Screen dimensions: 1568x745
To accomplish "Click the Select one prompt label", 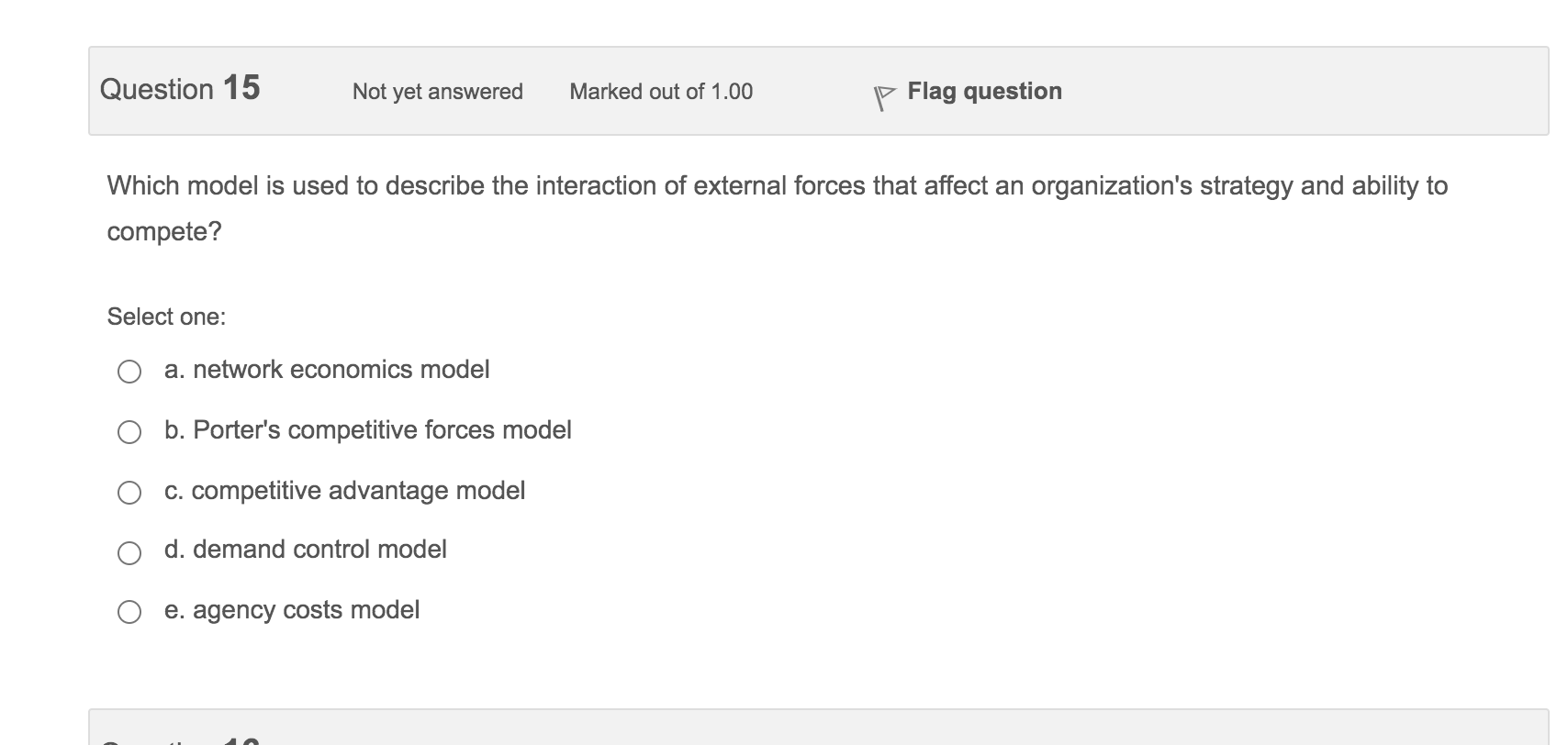I will 168,317.
